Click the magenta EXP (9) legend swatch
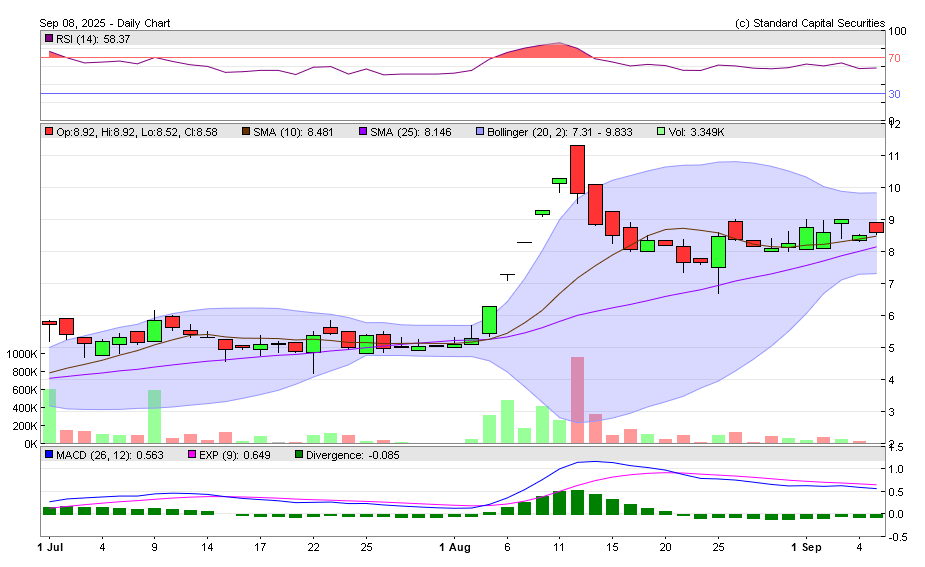This screenshot has height=567, width=925. click(x=192, y=455)
